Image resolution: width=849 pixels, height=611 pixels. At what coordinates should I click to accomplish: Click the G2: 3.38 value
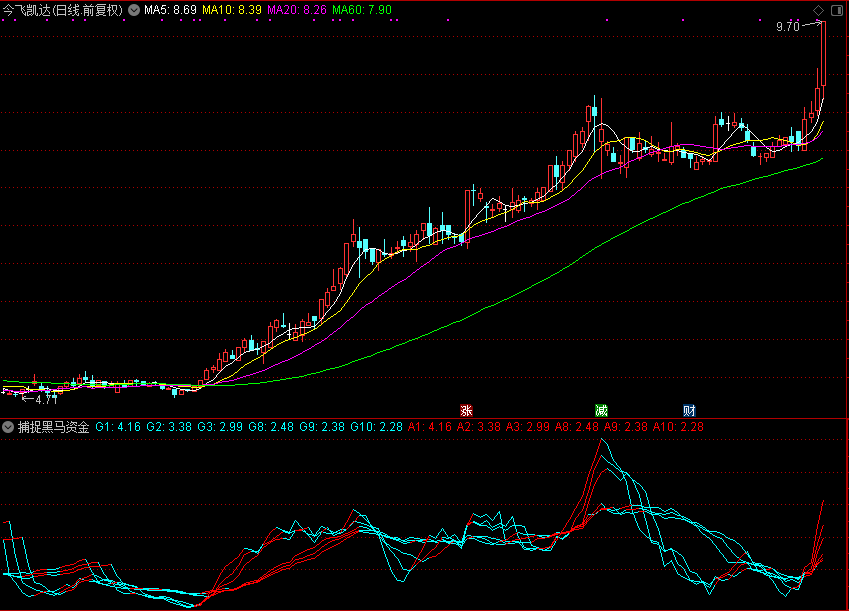[x=169, y=427]
